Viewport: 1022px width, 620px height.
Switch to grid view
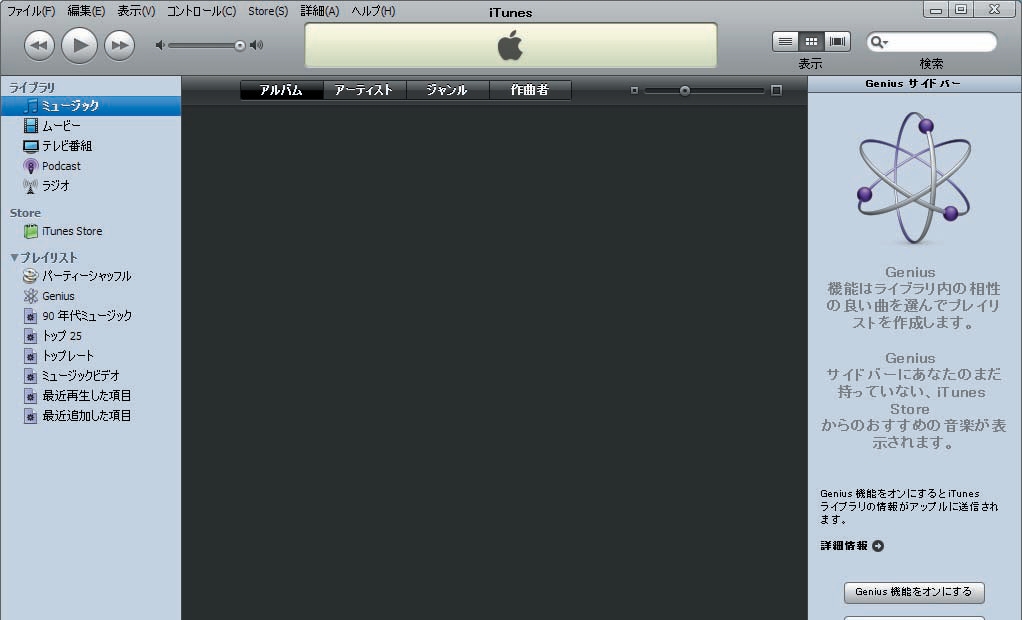coord(811,42)
